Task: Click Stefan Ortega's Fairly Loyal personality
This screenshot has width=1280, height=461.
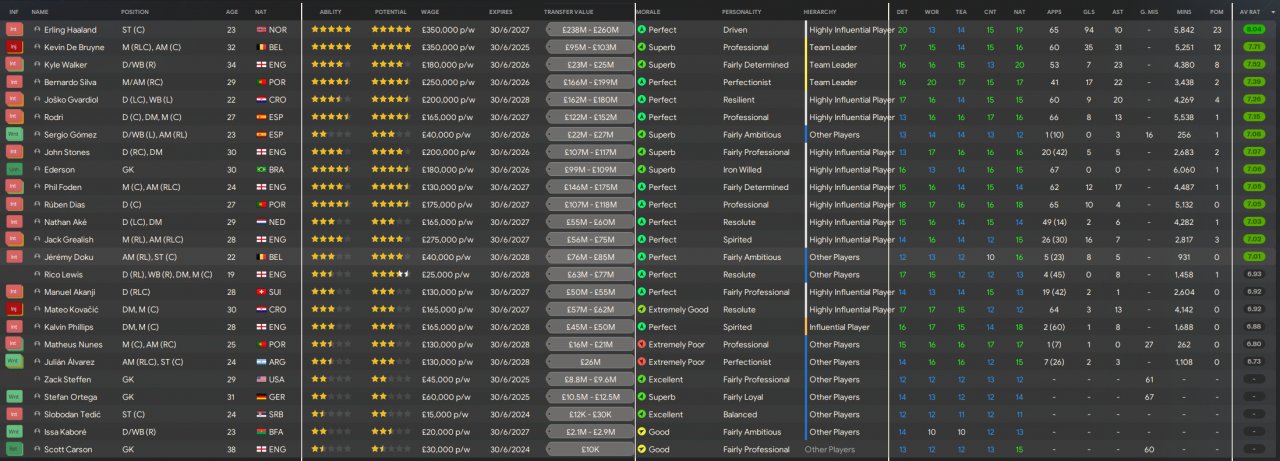Action: (745, 397)
